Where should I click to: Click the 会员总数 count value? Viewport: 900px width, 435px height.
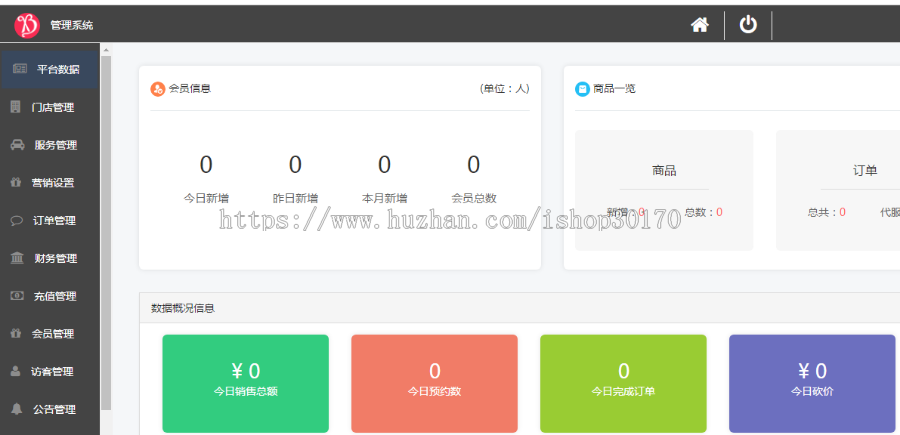pyautogui.click(x=474, y=165)
